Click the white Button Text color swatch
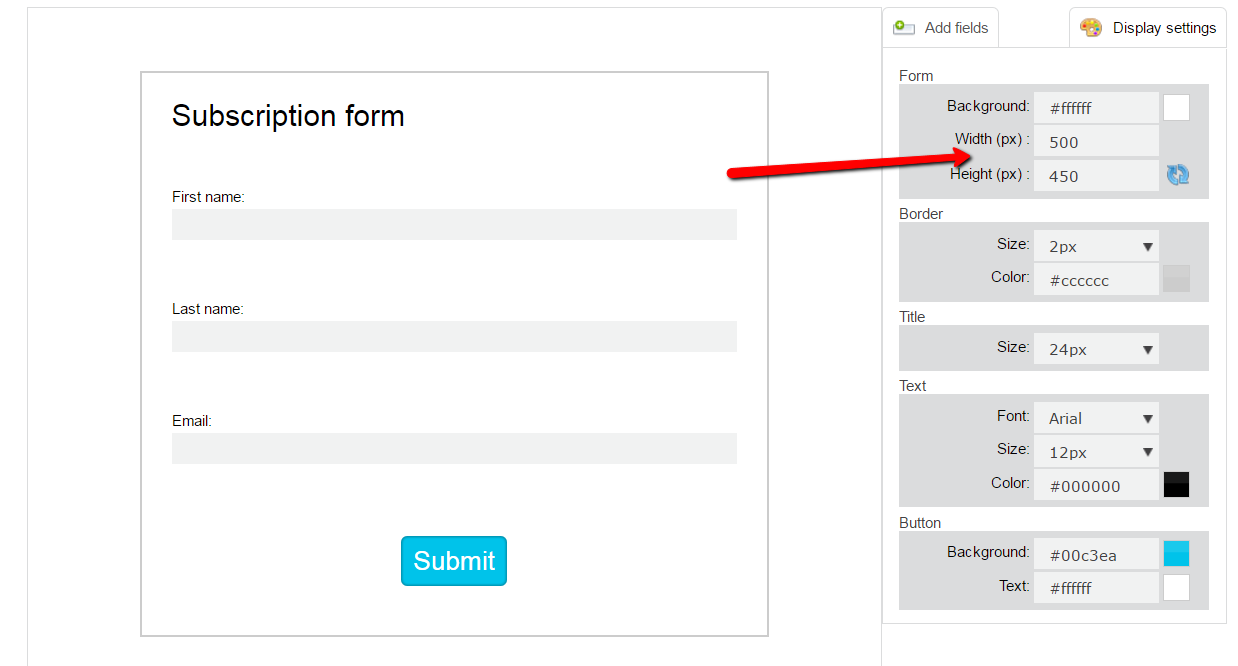The width and height of the screenshot is (1238, 666). pos(1176,587)
